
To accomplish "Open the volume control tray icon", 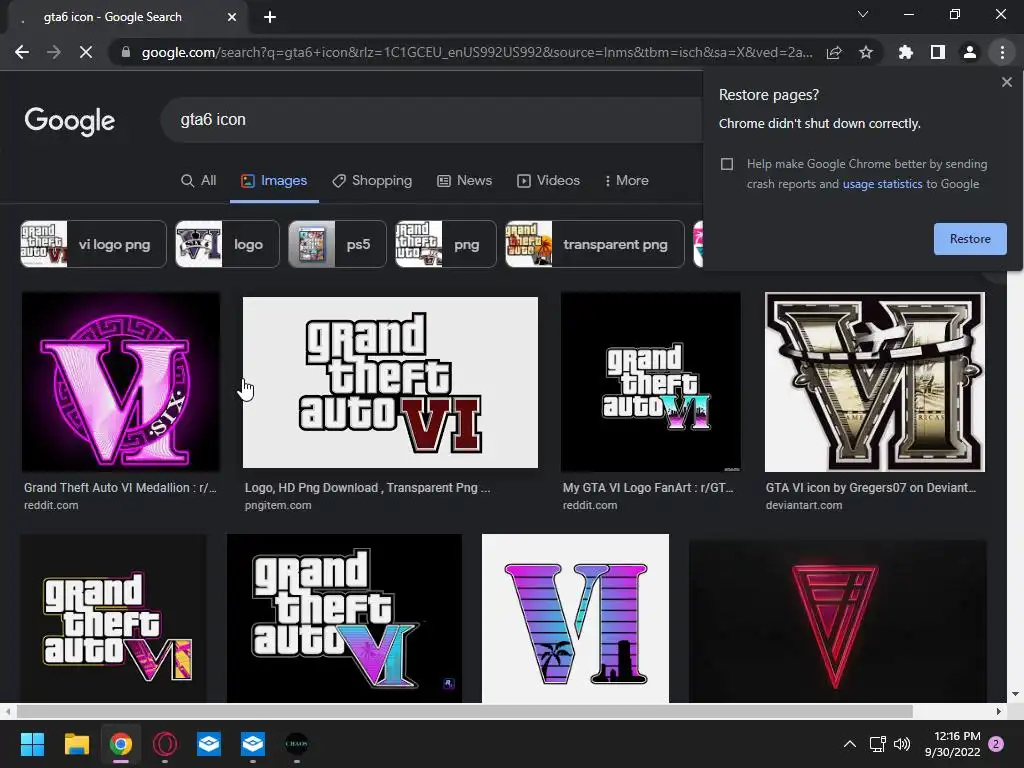I will tap(902, 744).
